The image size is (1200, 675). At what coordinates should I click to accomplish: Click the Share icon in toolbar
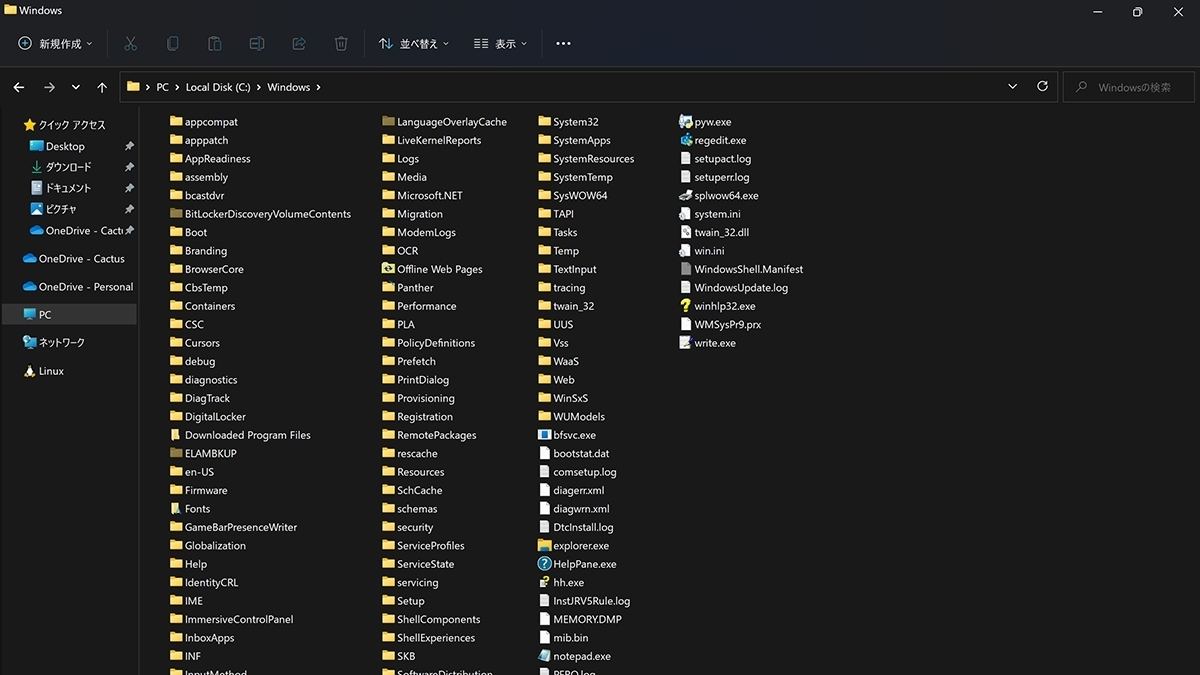(298, 44)
